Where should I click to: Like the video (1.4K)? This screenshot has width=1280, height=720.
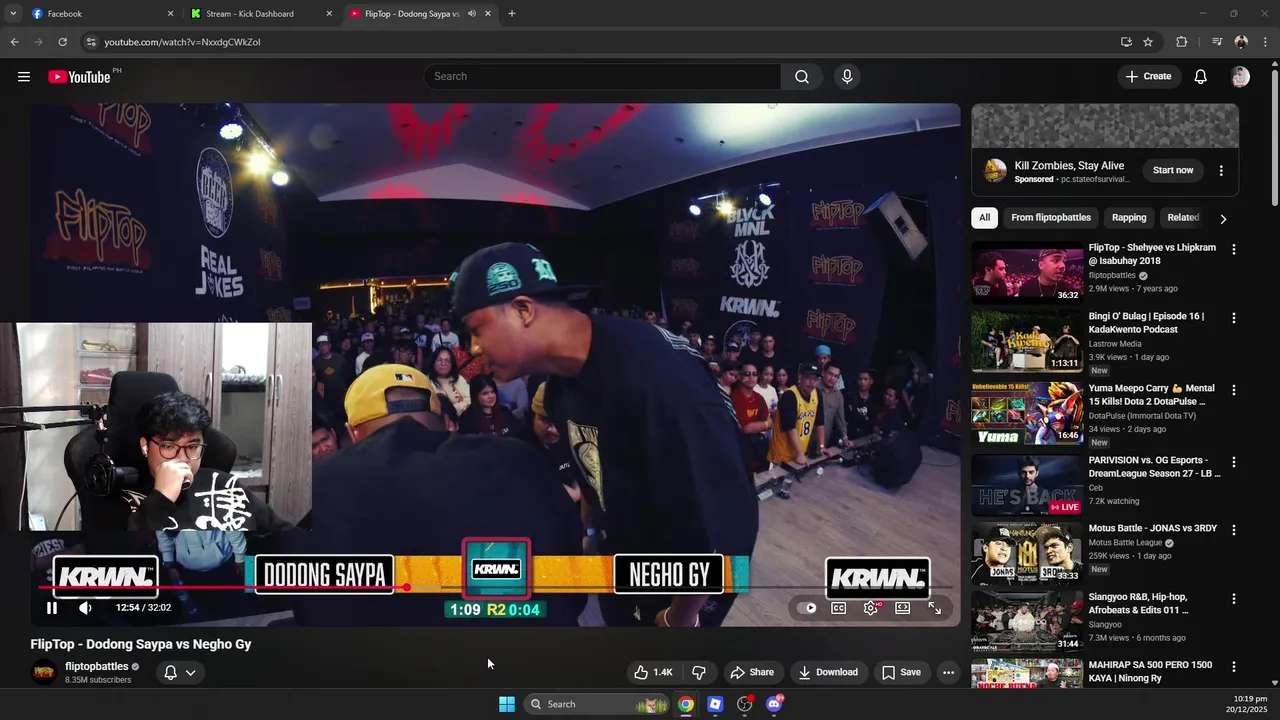(x=652, y=672)
